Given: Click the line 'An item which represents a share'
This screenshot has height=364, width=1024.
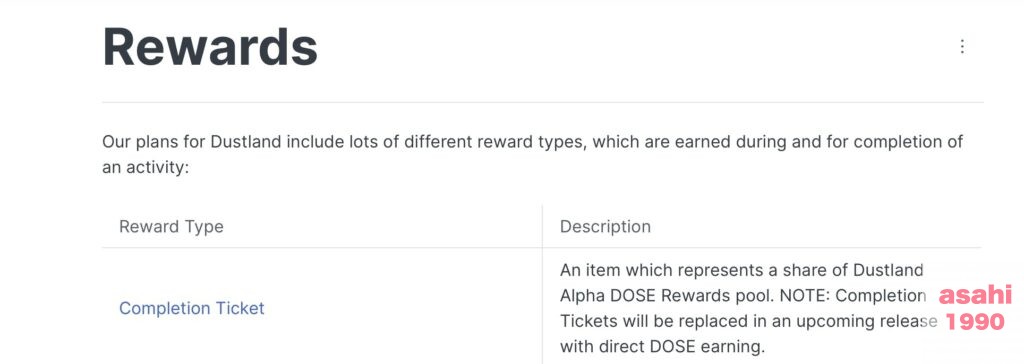Looking at the screenshot, I should pos(742,270).
